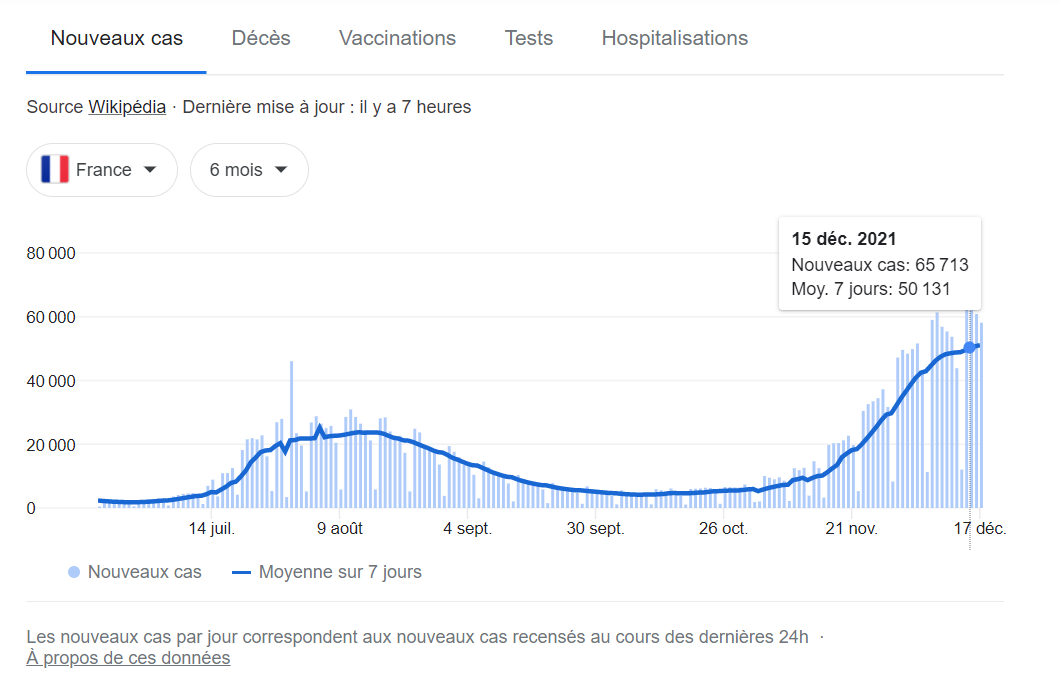Image resolution: width=1060 pixels, height=700 pixels.
Task: Open the 6 mois period dropdown
Action: (236, 170)
